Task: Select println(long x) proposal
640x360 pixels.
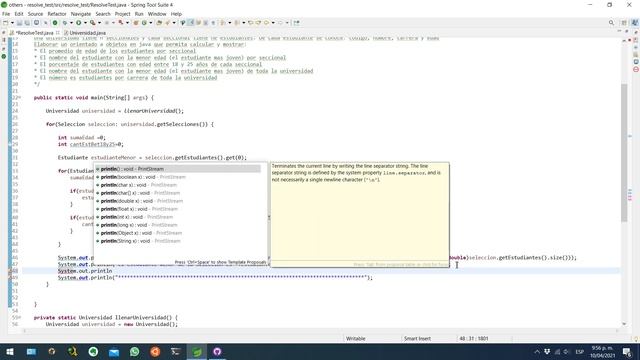Action: [178, 225]
